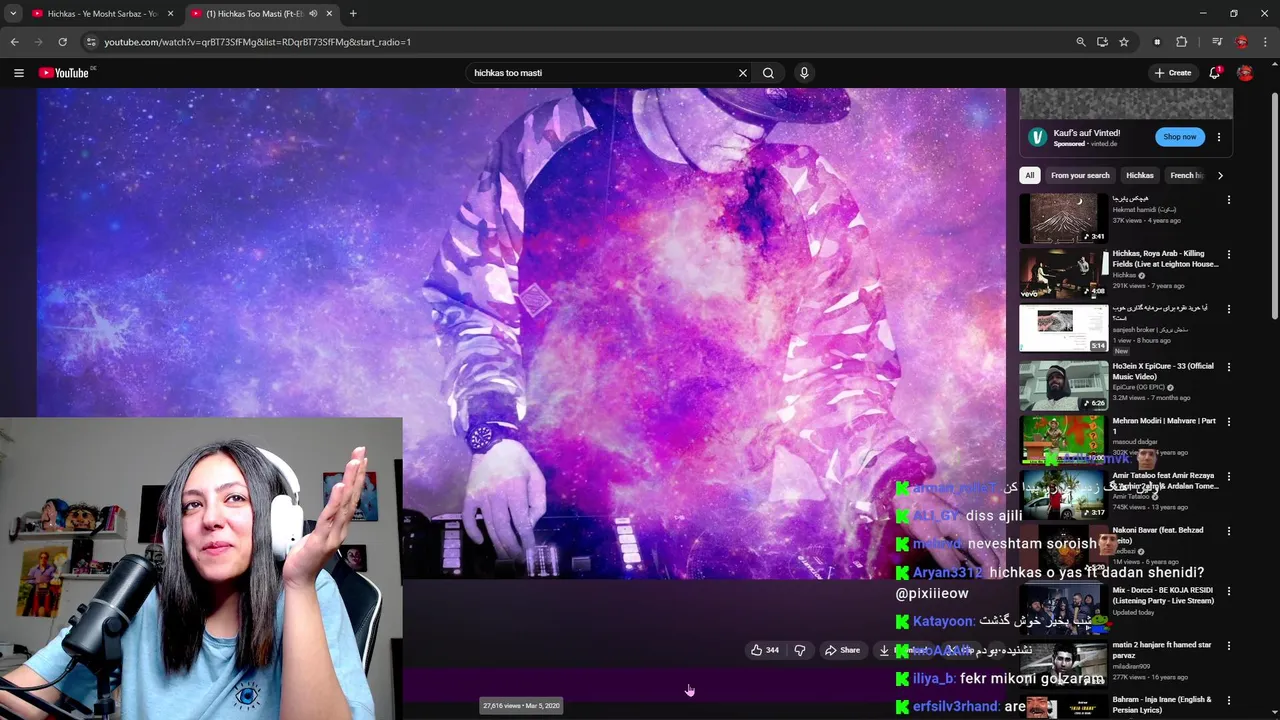Open options menu for Mix Dorcci video
Viewport: 1280px width, 720px height.
tap(1229, 591)
